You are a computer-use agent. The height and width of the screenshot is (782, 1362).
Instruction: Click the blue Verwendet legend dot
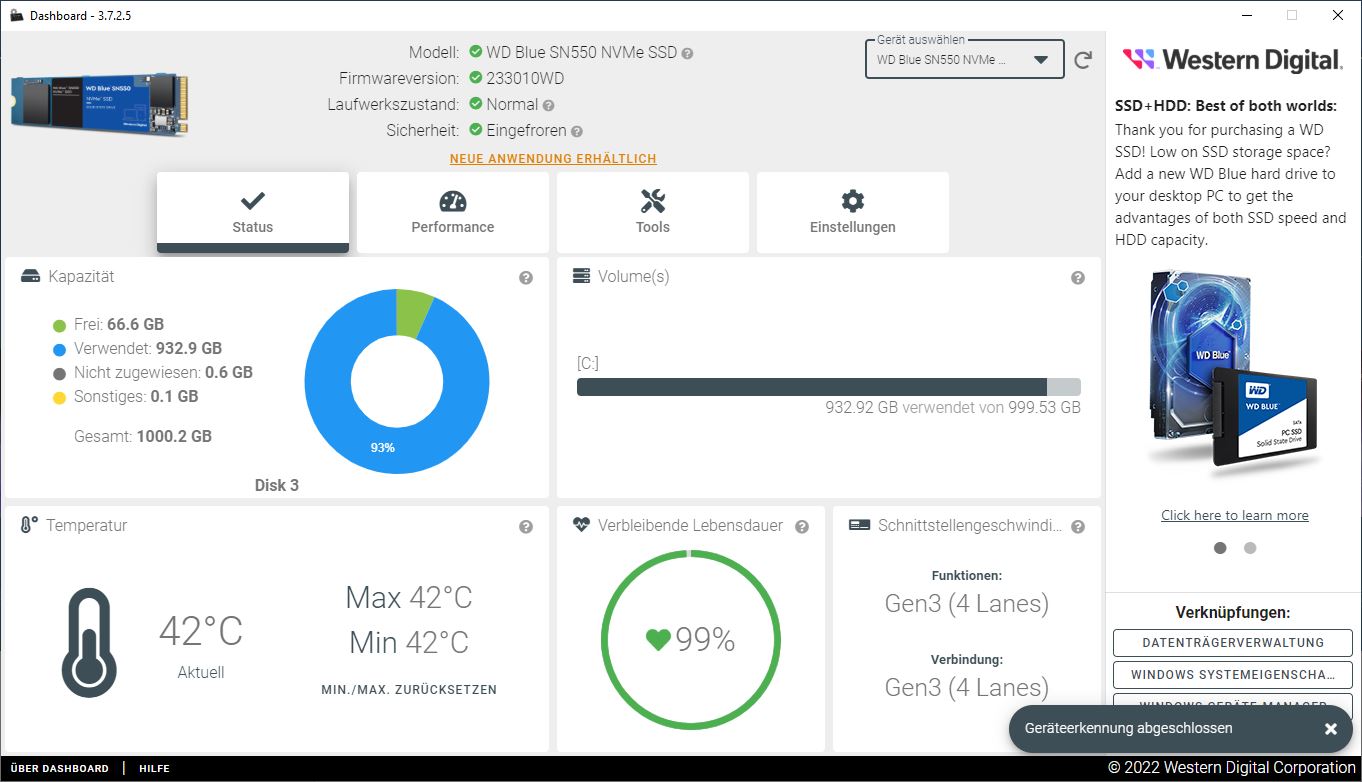tap(60, 349)
